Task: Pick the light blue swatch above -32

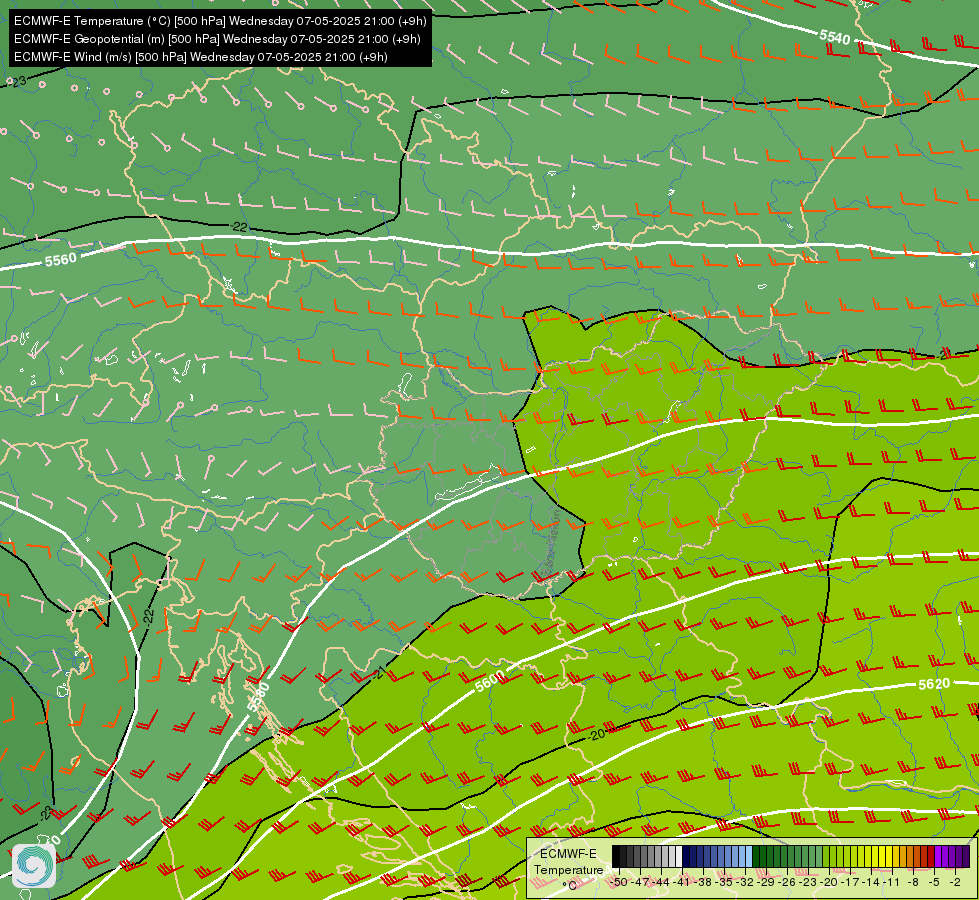Action: click(x=749, y=856)
